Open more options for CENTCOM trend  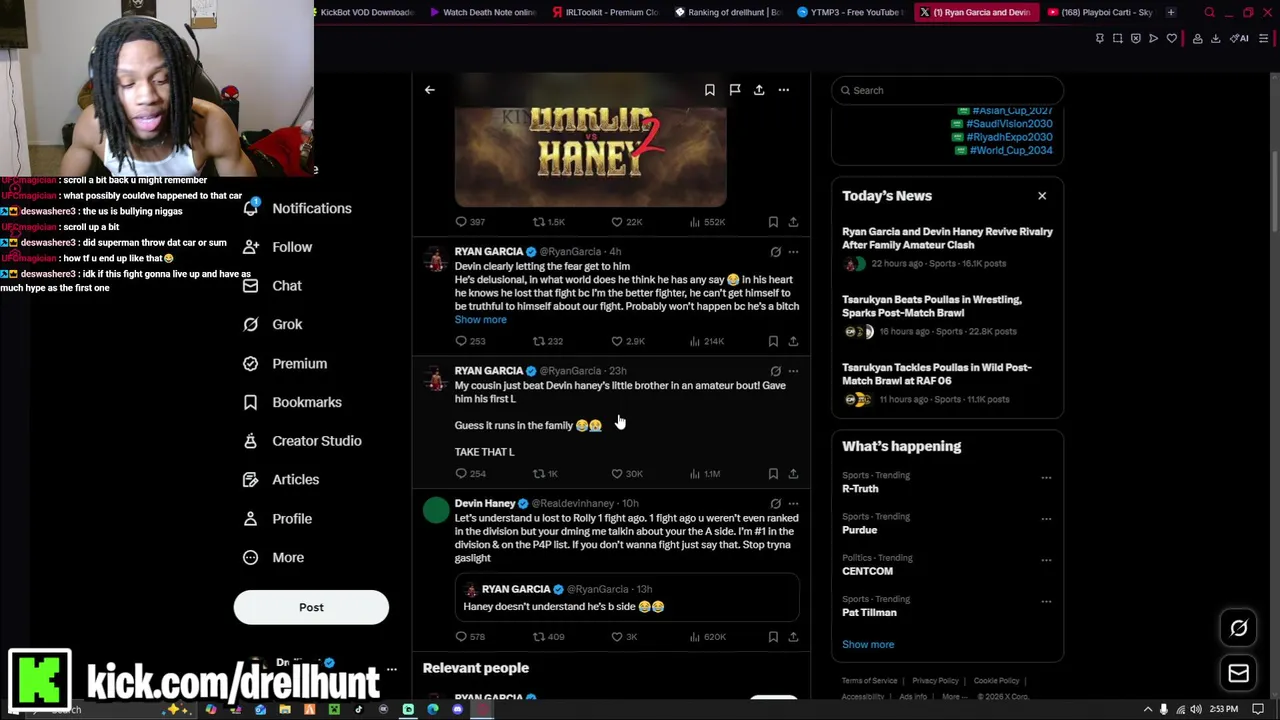(x=1046, y=560)
